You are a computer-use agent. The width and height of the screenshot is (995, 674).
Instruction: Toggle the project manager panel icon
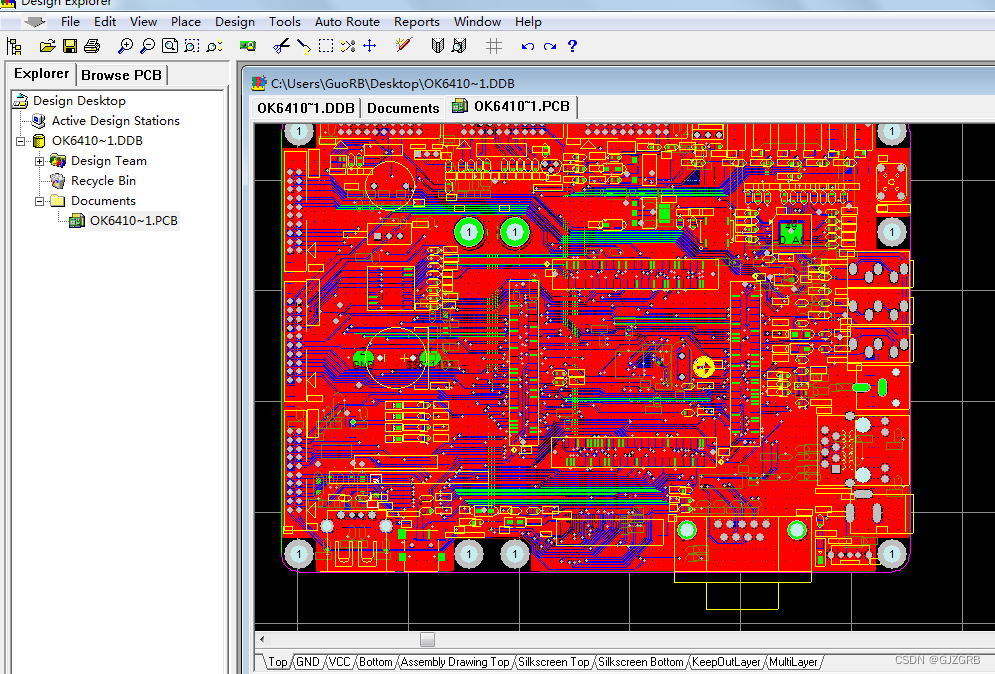14,46
